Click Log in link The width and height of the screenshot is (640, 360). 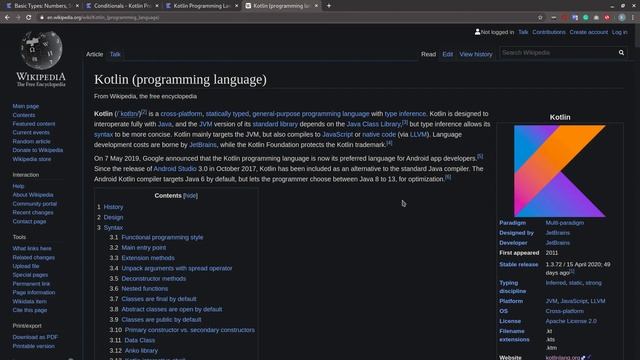pos(619,32)
